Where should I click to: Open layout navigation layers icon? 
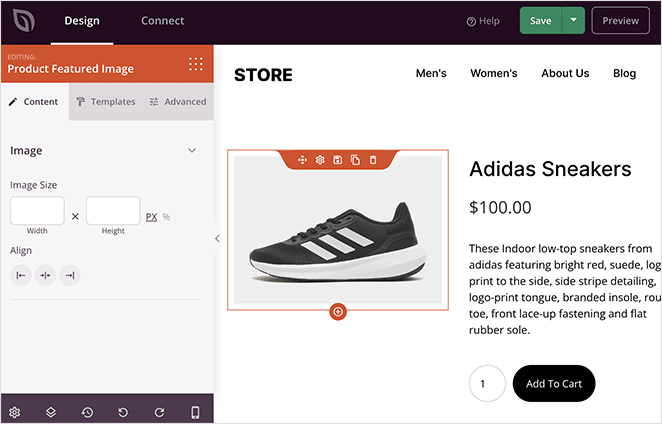pyautogui.click(x=51, y=412)
